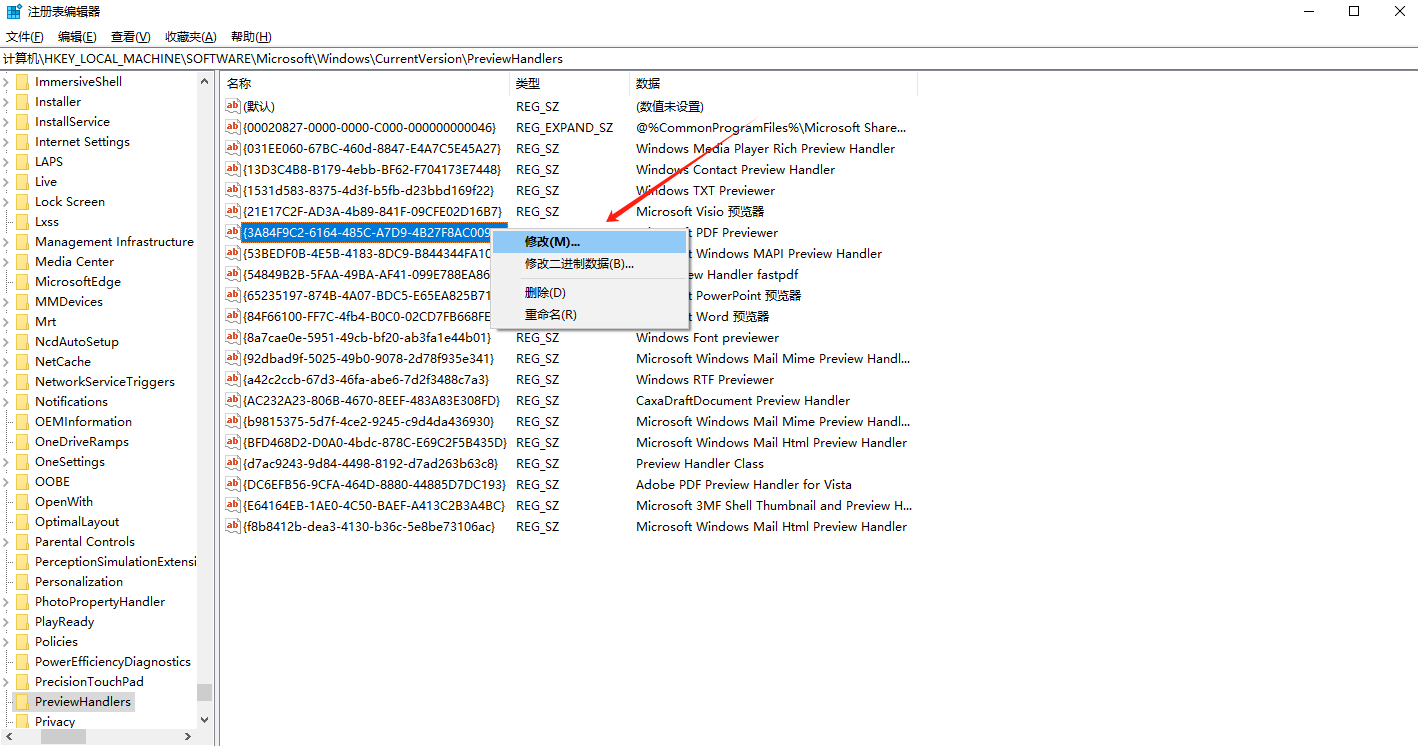Select the PrecisionTouchPad key
The height and width of the screenshot is (746, 1418).
89,682
